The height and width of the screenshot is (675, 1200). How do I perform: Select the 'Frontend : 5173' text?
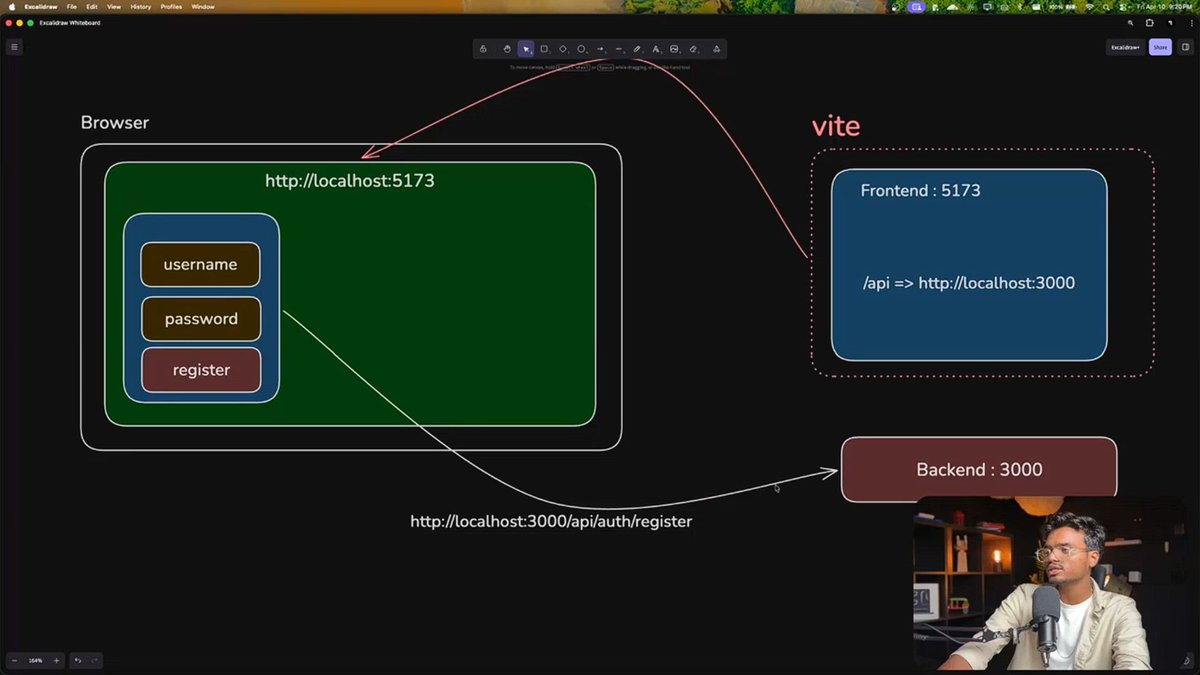coord(920,190)
